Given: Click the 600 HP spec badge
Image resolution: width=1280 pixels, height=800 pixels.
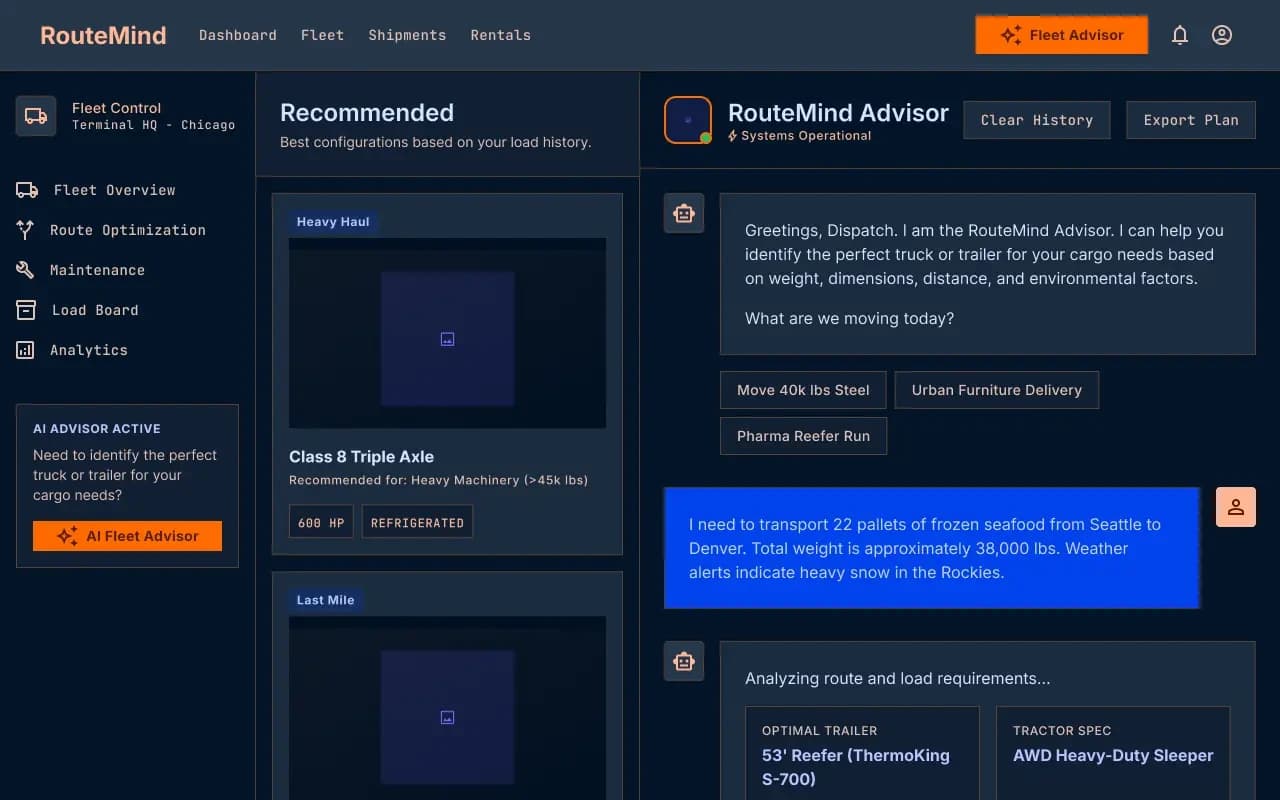Looking at the screenshot, I should [x=321, y=522].
